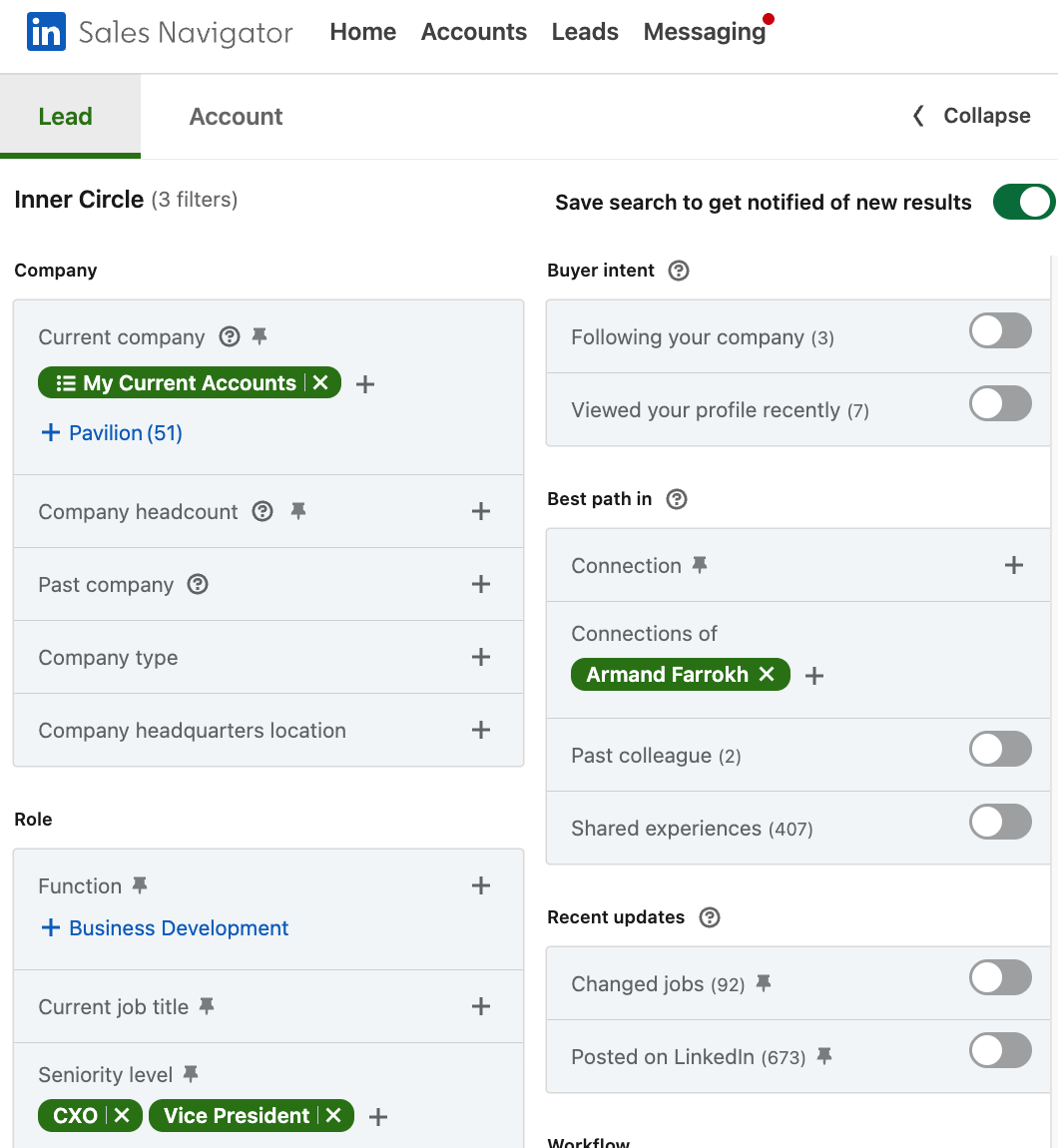1058x1148 pixels.
Task: Switch to Lead tab
Action: click(x=70, y=117)
